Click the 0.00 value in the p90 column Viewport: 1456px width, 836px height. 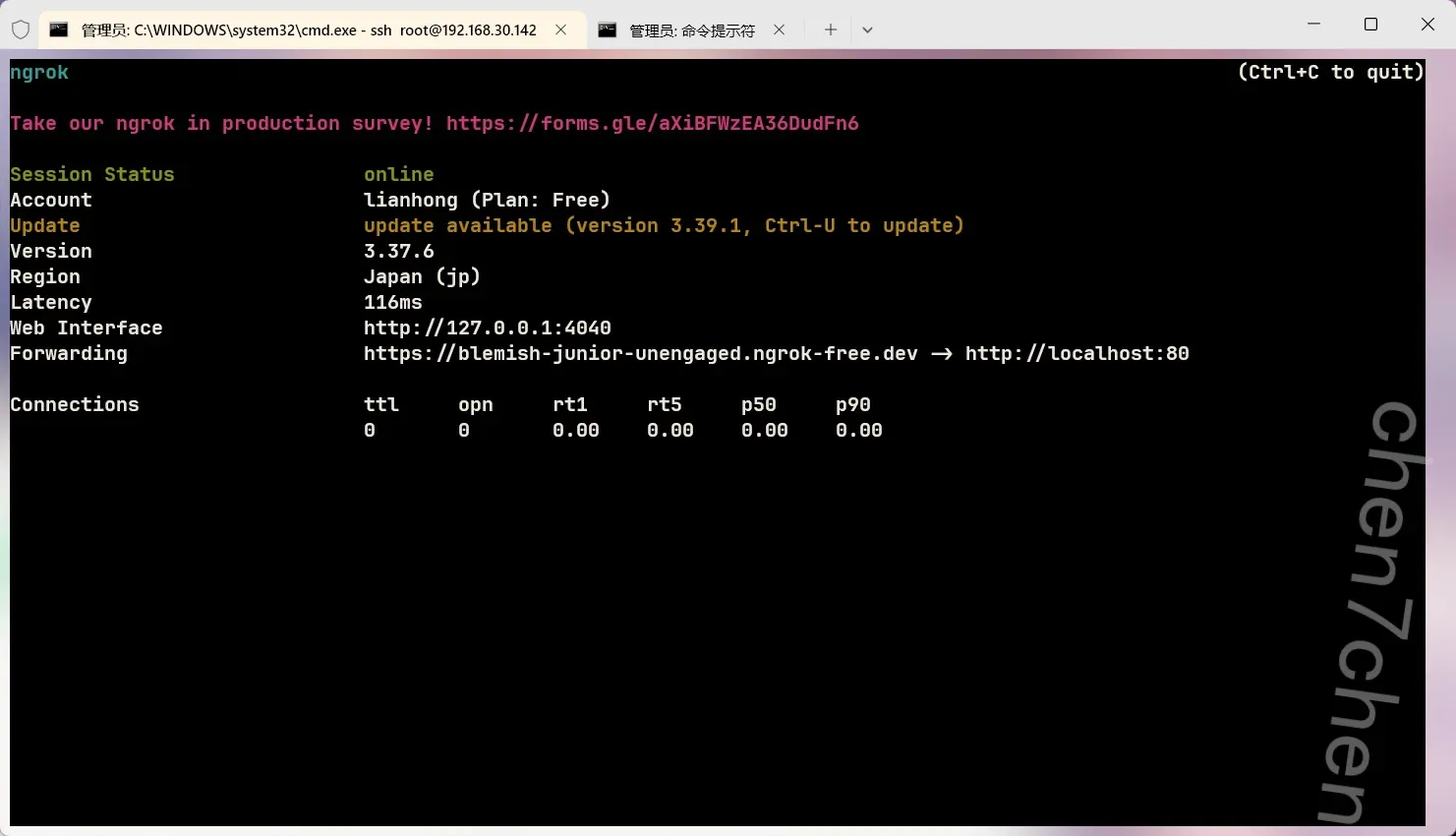(x=859, y=430)
